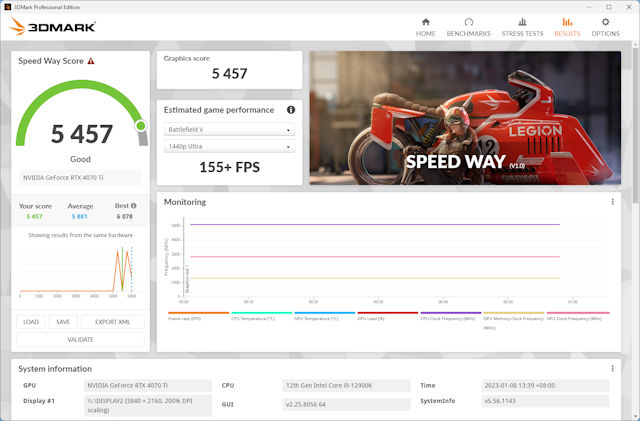The height and width of the screenshot is (421, 640).
Task: Open the System information options menu
Action: coord(612,368)
